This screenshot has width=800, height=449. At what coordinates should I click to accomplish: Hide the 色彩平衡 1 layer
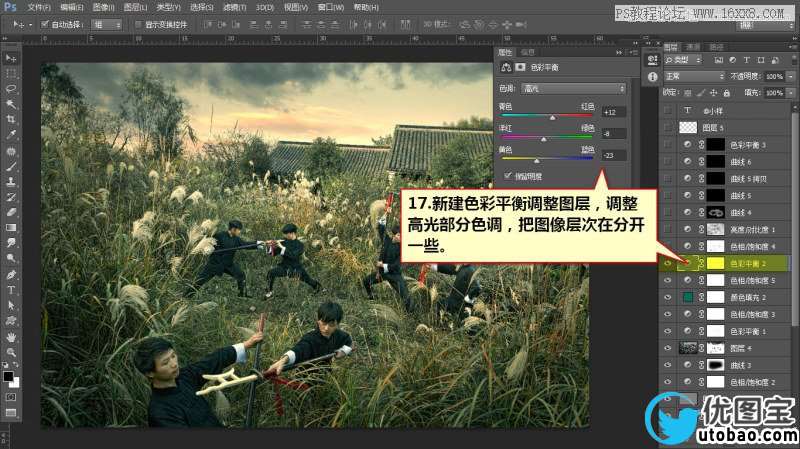coord(668,331)
